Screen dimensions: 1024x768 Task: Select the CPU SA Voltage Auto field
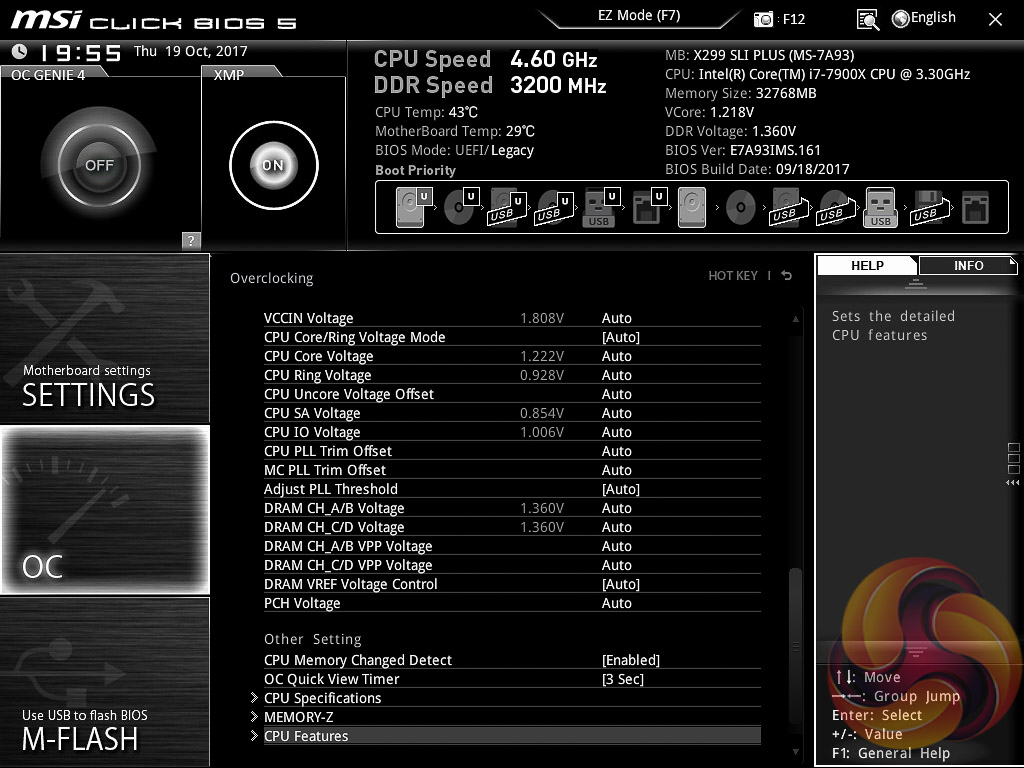(x=616, y=413)
